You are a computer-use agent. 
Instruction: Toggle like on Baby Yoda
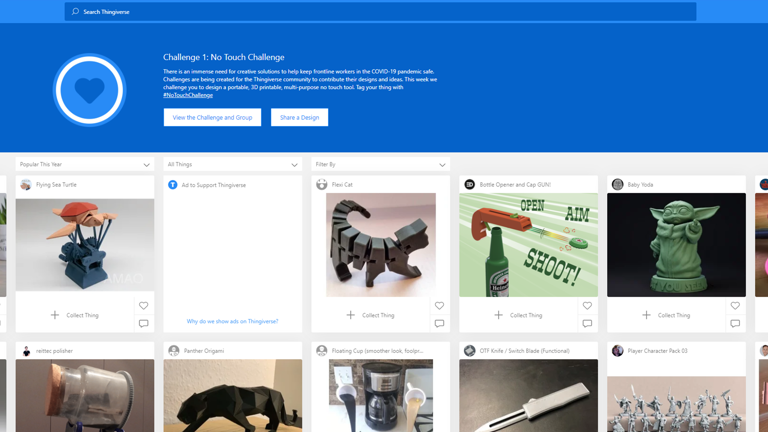click(735, 306)
